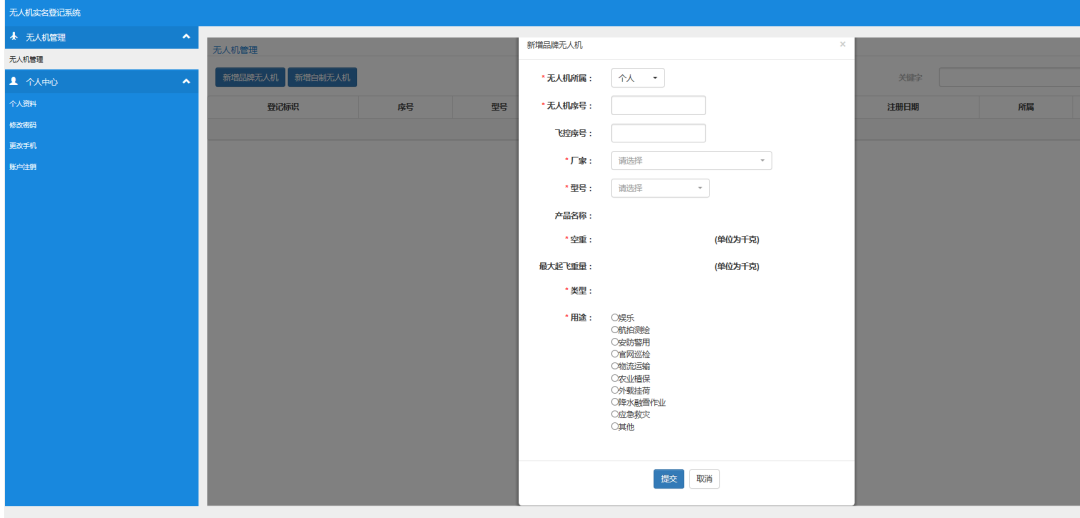Open the 厂家 dropdown
Viewport: 1080px width, 518px height.
(x=691, y=160)
